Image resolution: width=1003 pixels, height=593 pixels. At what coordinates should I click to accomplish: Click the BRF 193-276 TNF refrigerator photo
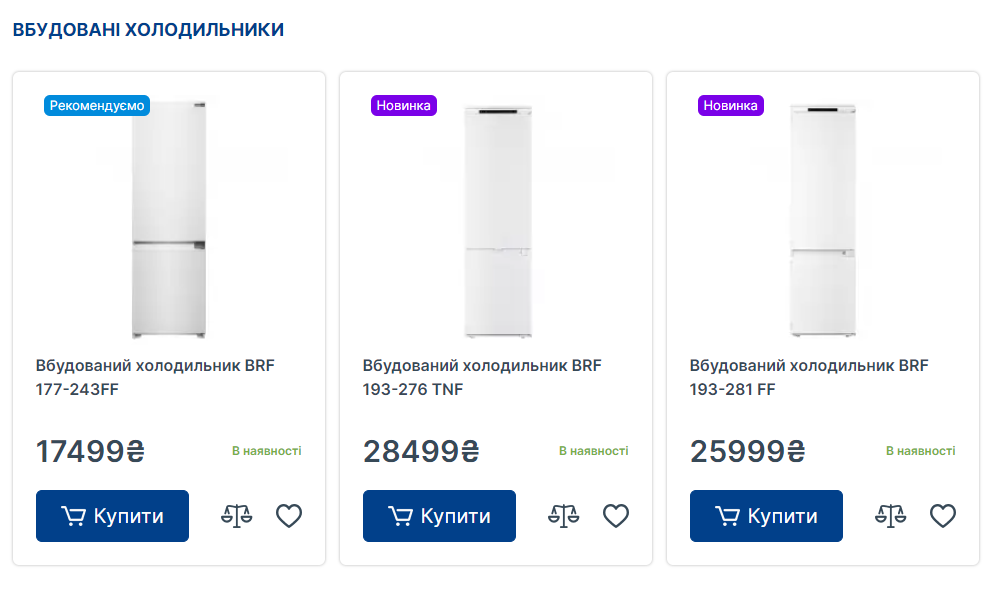497,220
